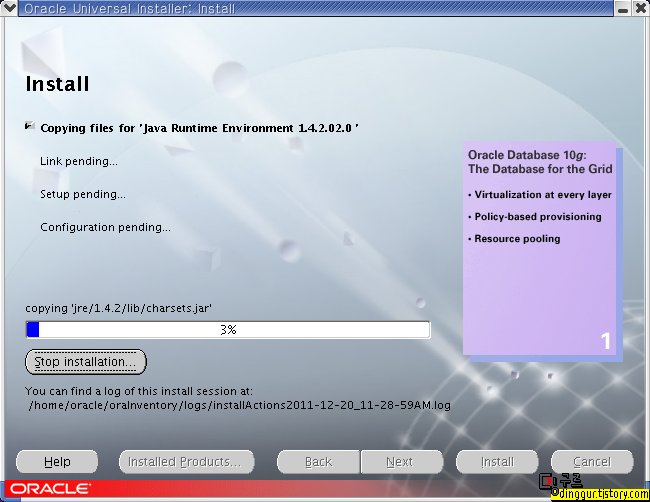The image size is (650, 502).
Task: Open Installed Products list
Action: pyautogui.click(x=187, y=462)
